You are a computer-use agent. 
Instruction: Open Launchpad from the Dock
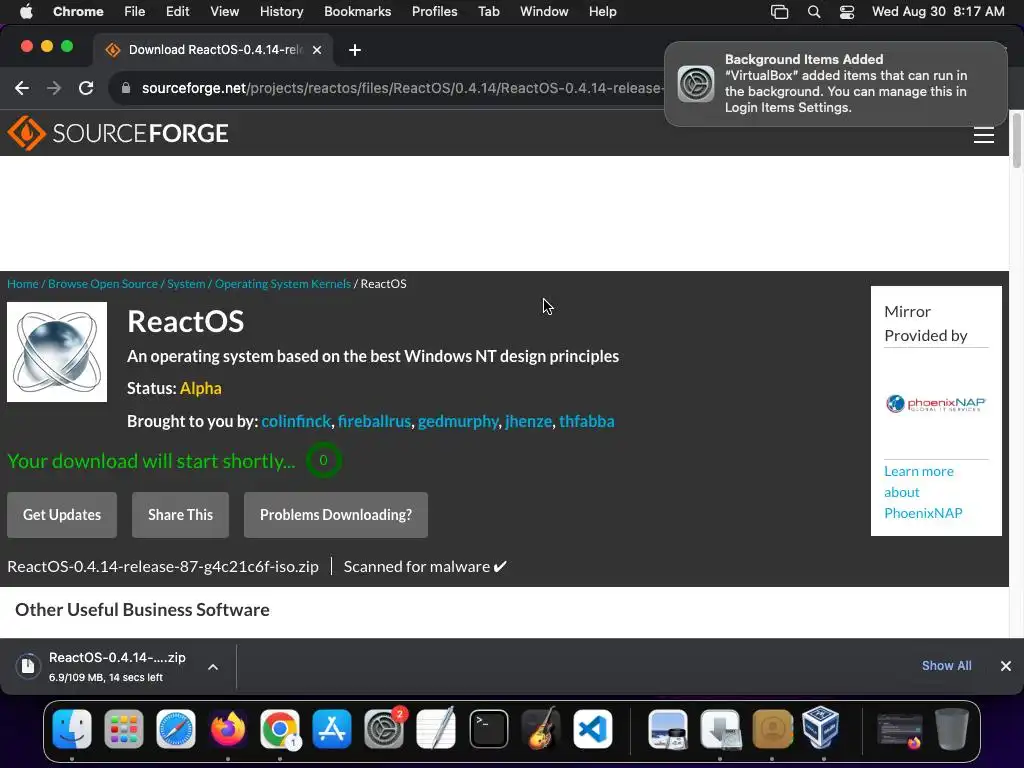tap(123, 729)
